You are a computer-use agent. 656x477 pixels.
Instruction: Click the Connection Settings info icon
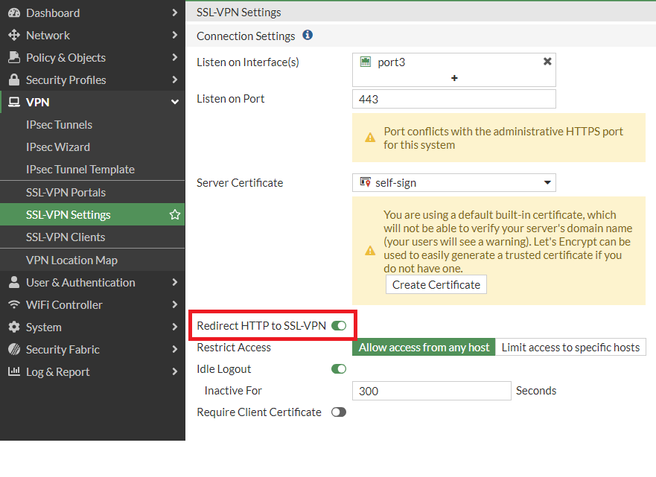coord(307,35)
